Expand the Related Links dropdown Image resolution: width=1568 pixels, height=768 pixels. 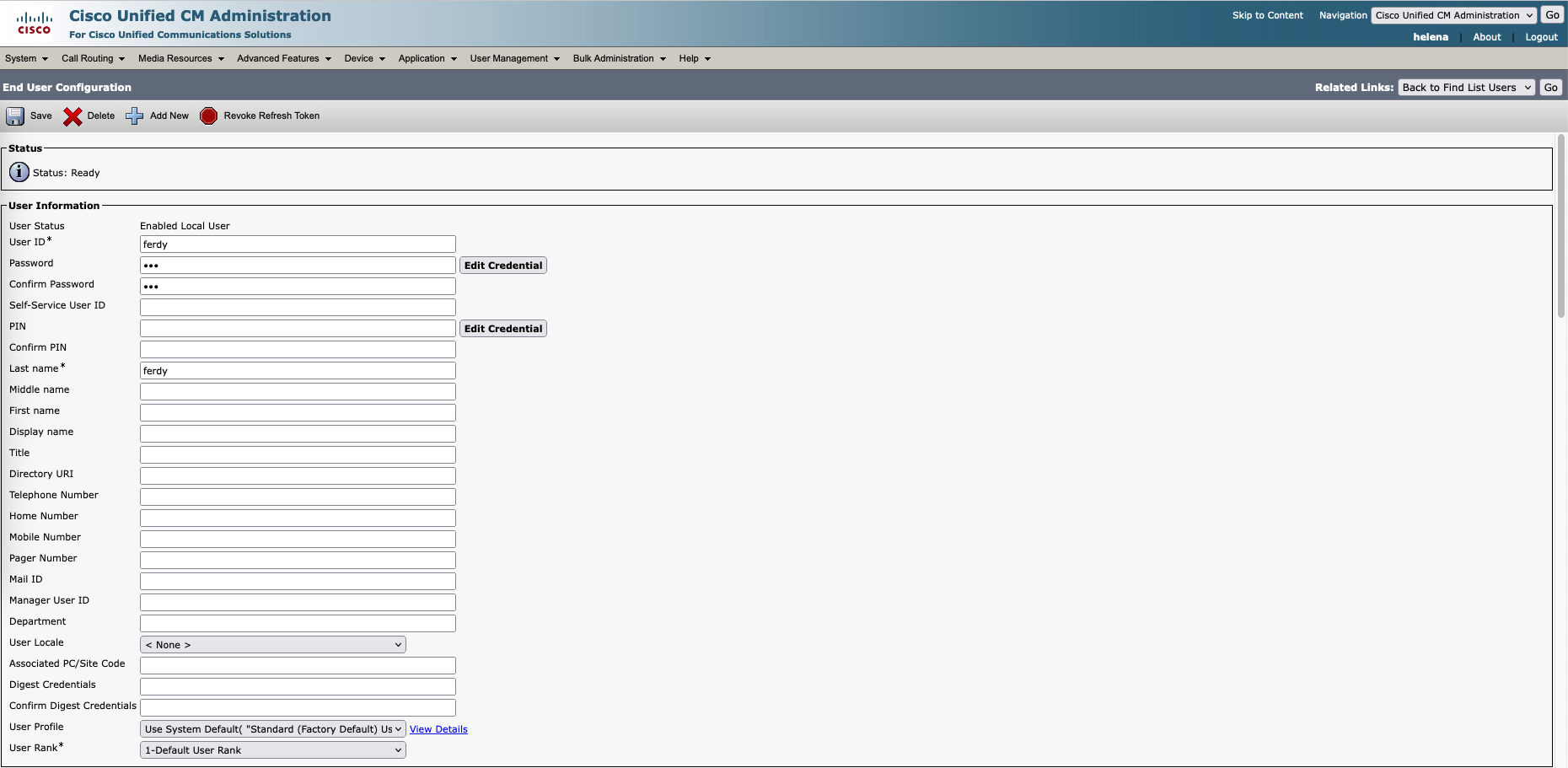click(x=1466, y=88)
